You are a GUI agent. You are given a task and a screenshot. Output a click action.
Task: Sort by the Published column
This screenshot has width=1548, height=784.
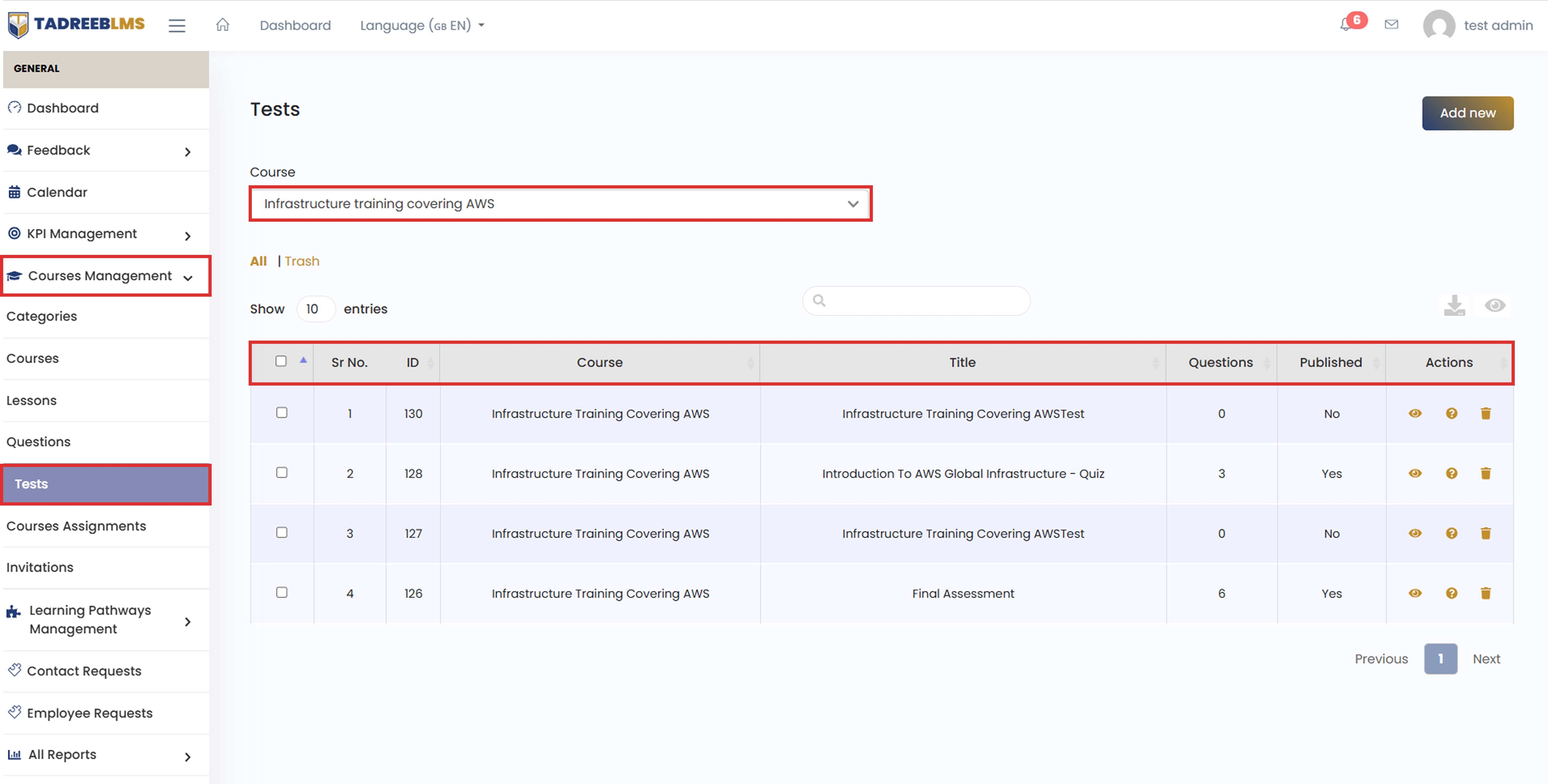tap(1331, 362)
